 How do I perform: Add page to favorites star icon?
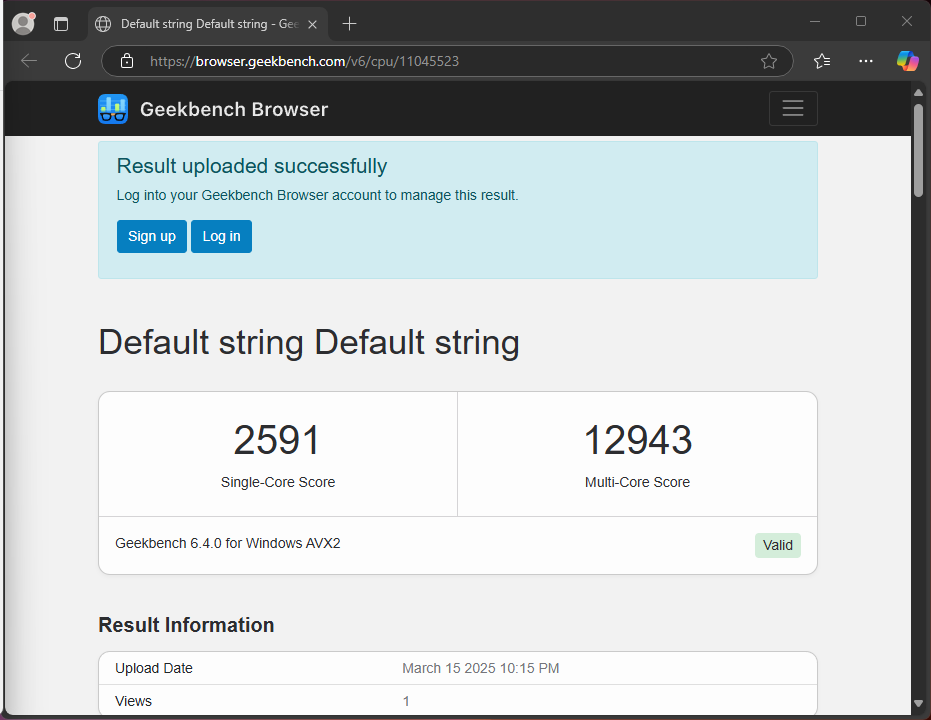(768, 61)
